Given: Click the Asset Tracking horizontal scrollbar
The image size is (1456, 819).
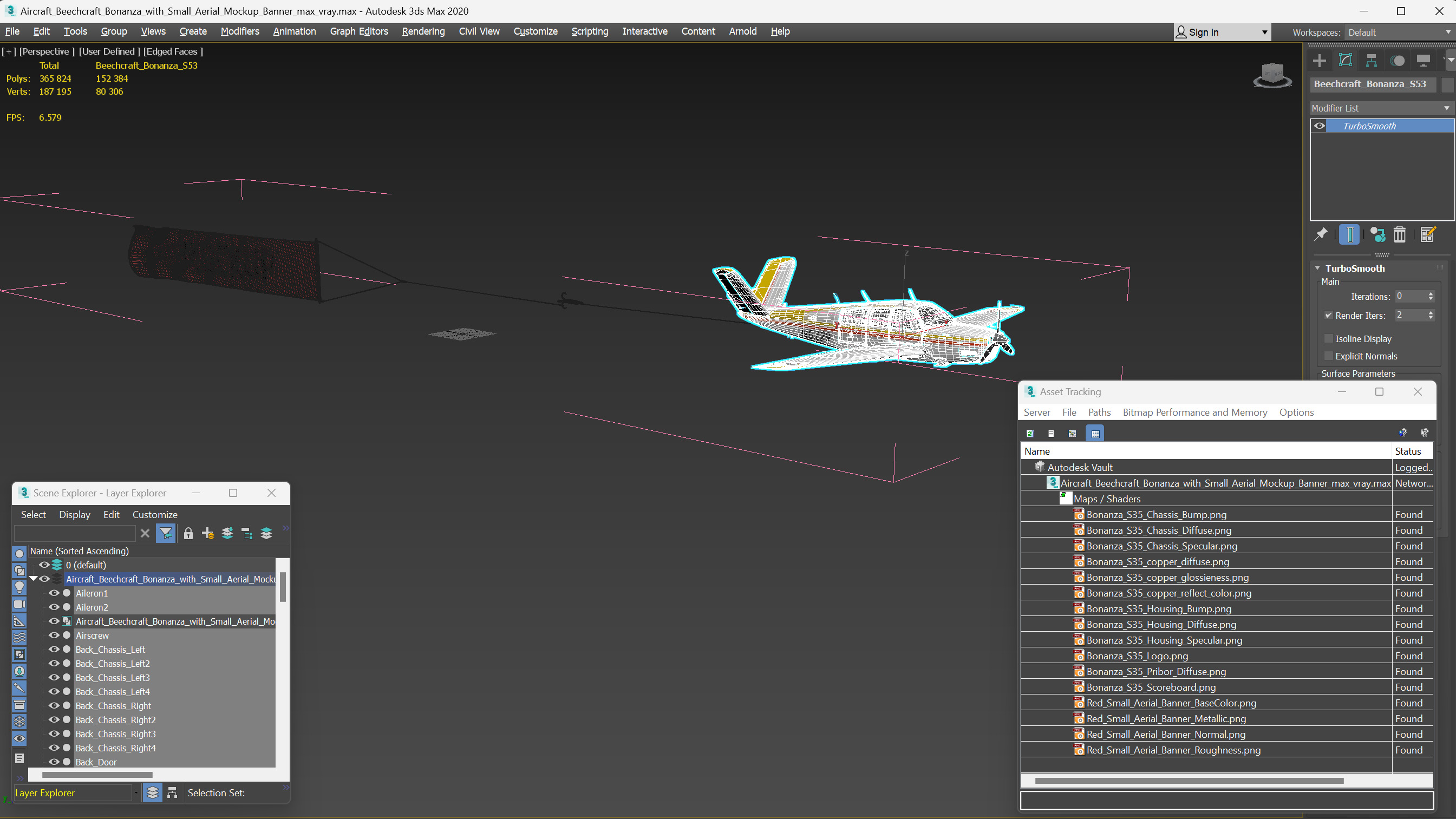Looking at the screenshot, I should (x=1189, y=781).
